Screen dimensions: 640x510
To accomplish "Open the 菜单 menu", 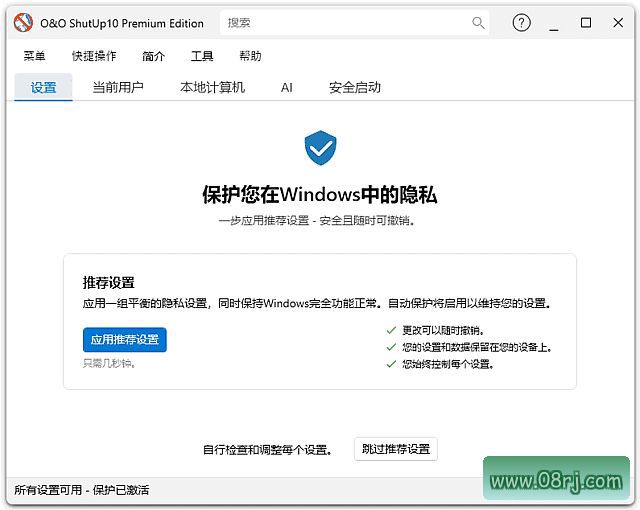I will 34,56.
